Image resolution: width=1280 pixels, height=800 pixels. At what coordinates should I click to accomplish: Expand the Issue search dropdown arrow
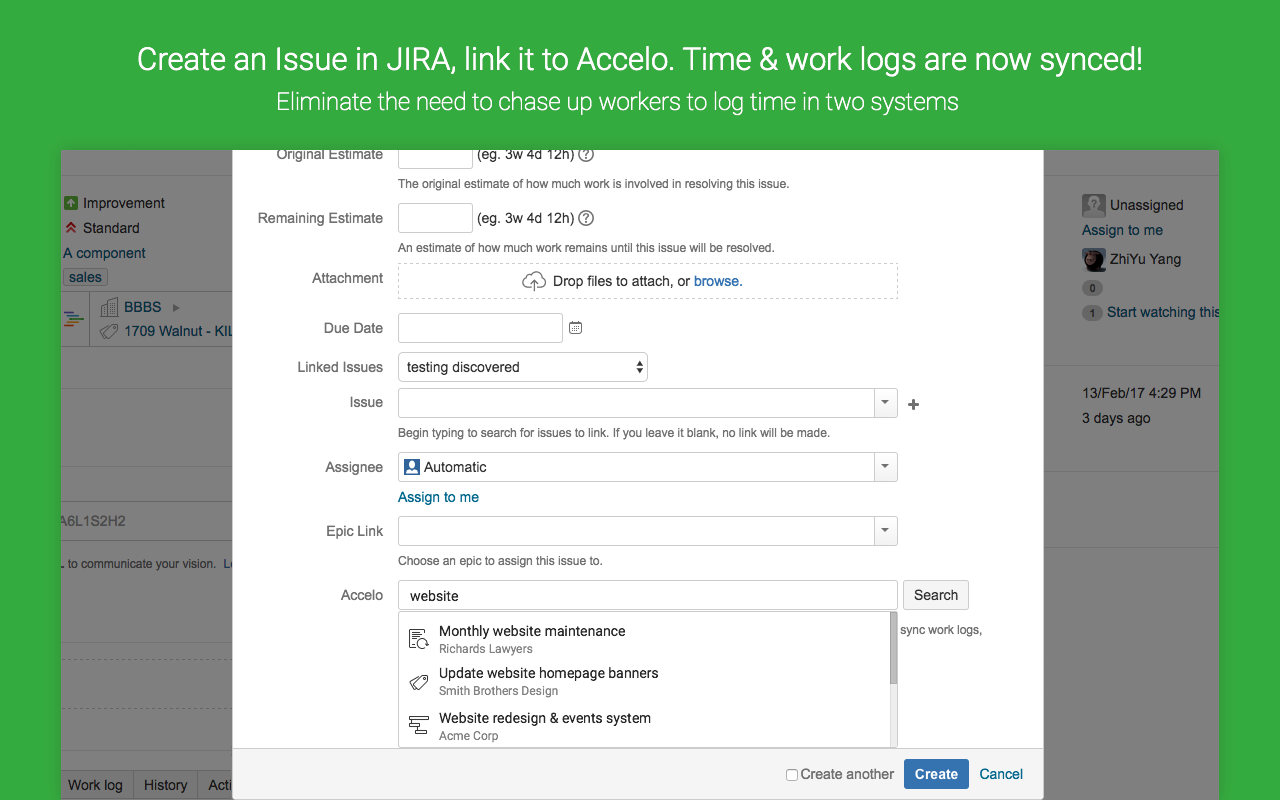885,403
